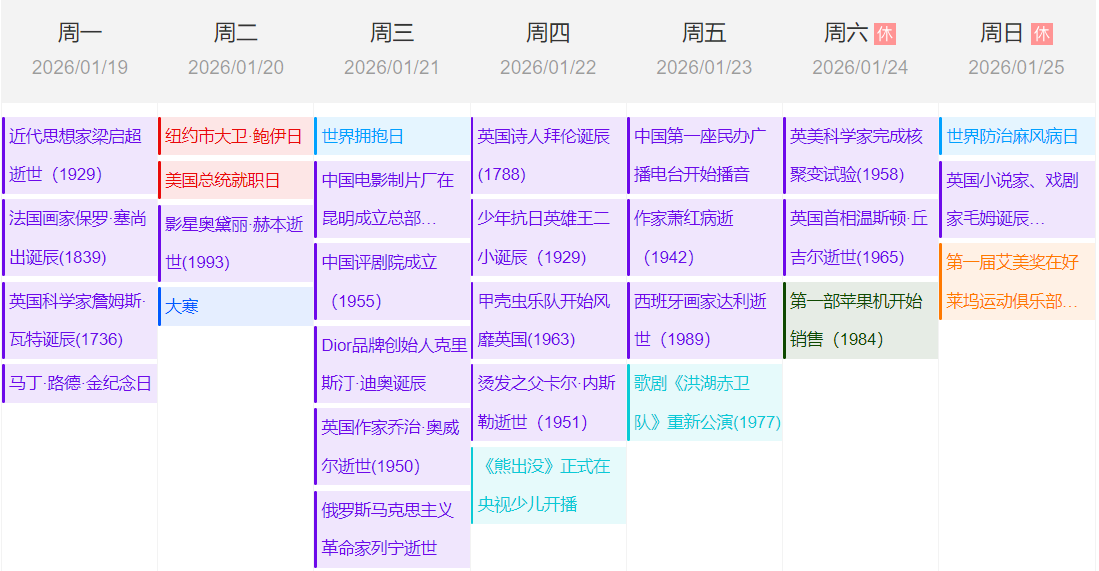Click the 休 badge next to 周六

coord(884,34)
